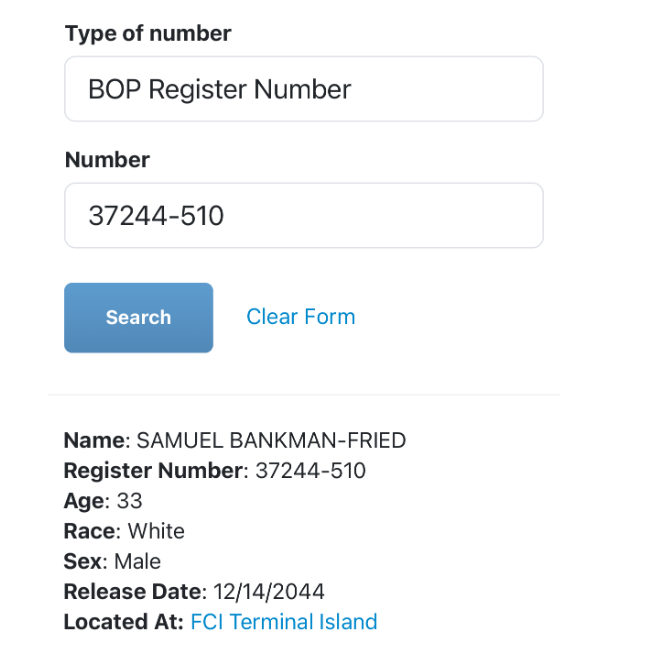Click the SAMUEL BANKMAN-FRIED name text
The height and width of the screenshot is (661, 652).
point(271,440)
